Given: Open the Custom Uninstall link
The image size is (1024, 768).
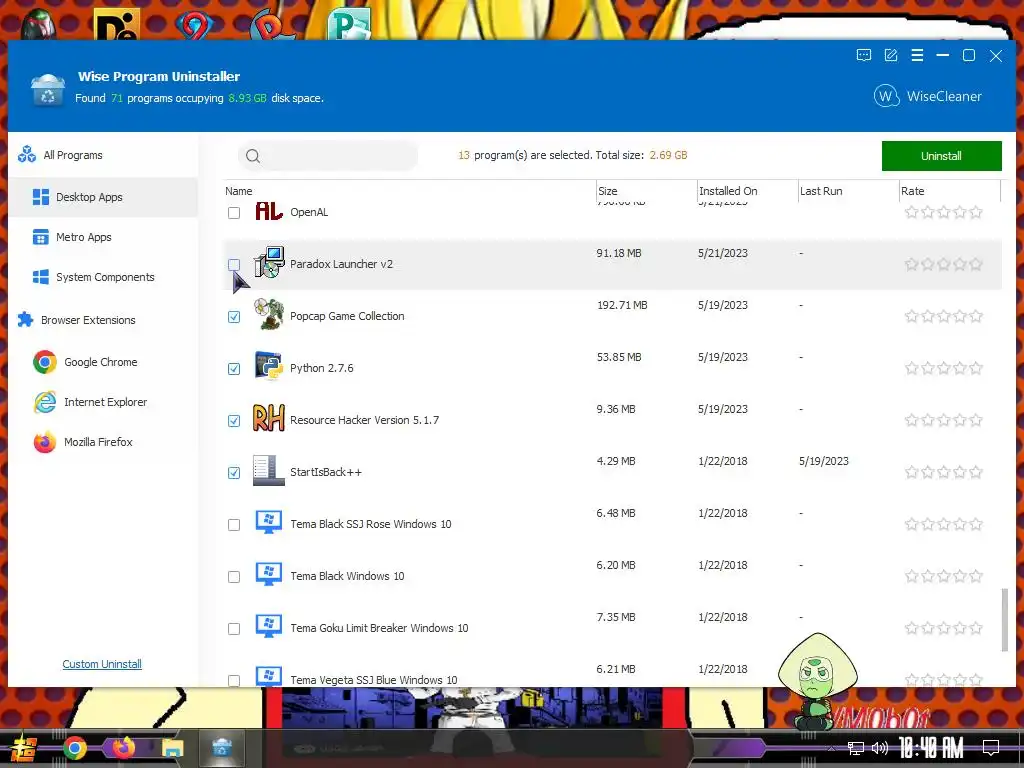Looking at the screenshot, I should coord(102,664).
